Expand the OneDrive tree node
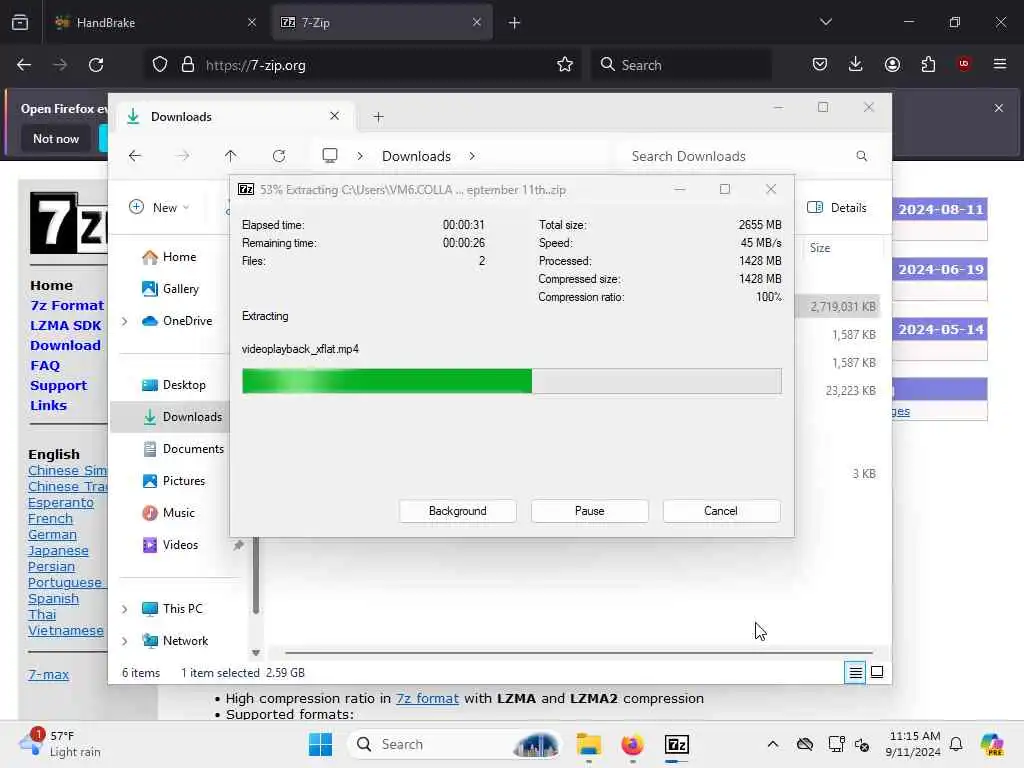Viewport: 1024px width, 768px height. pyautogui.click(x=125, y=321)
